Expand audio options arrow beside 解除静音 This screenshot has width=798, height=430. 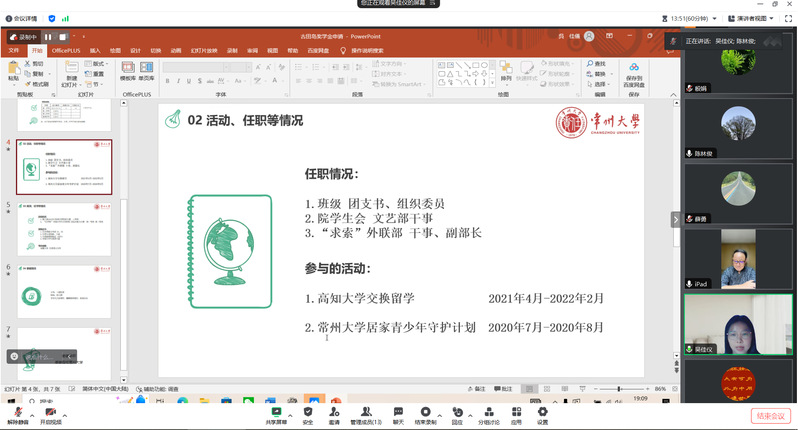tap(32, 416)
